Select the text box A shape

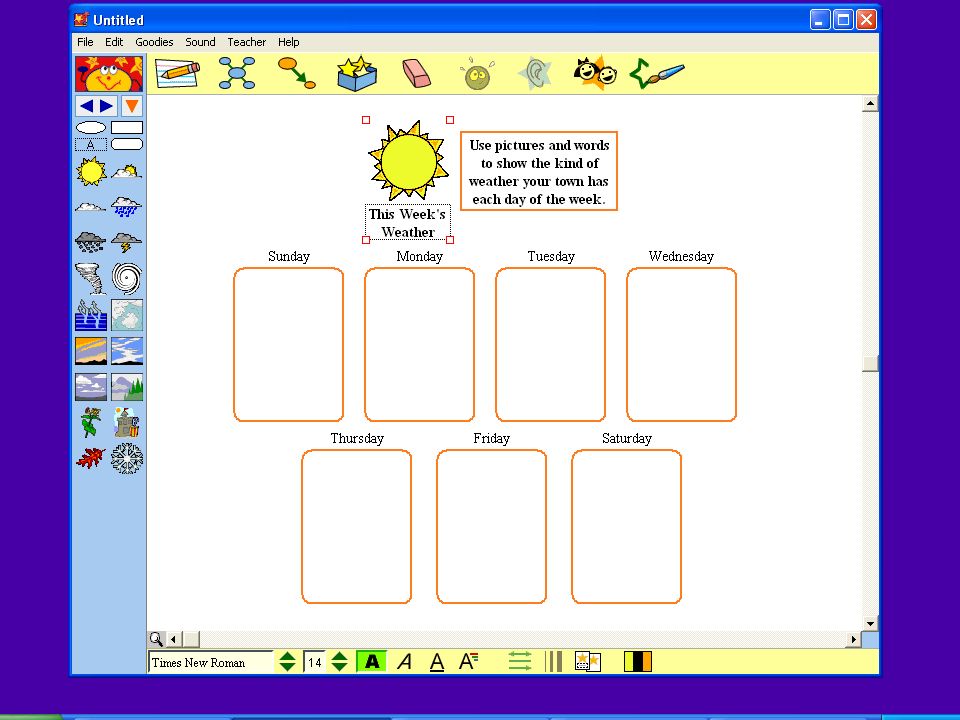tap(91, 144)
